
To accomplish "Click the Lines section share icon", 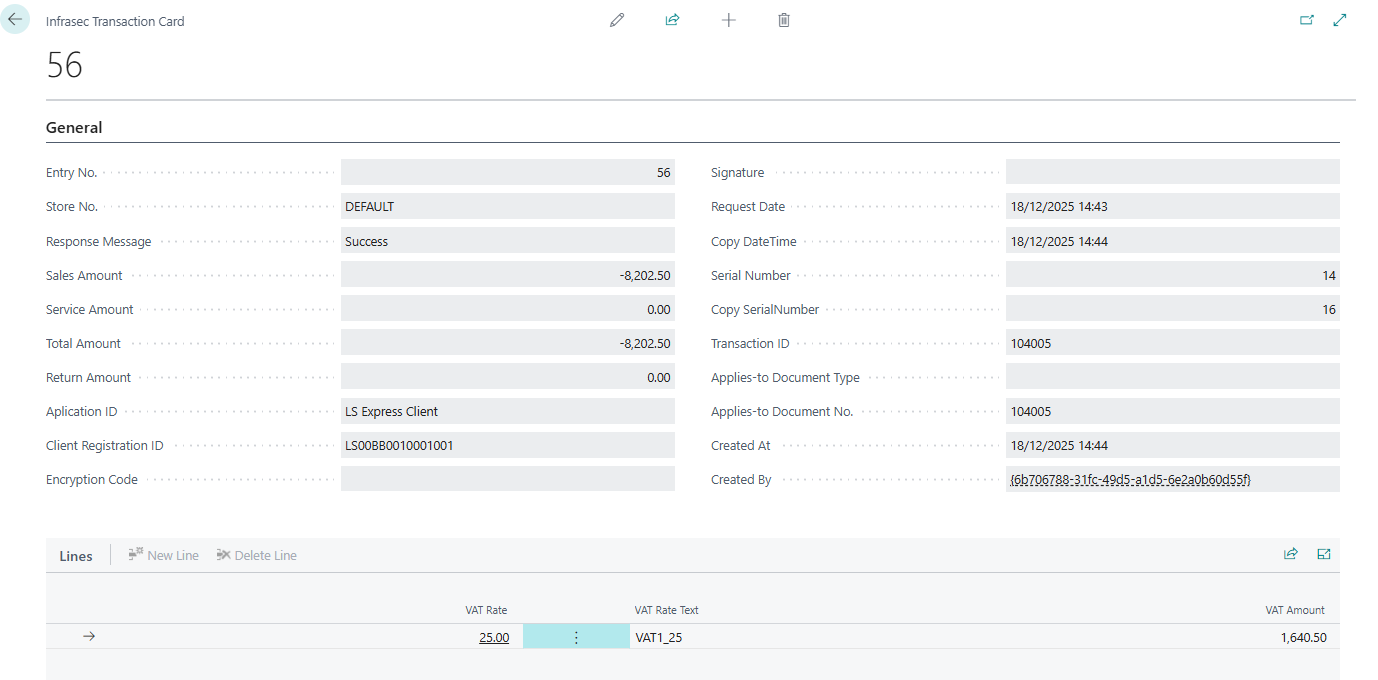I will tap(1291, 554).
